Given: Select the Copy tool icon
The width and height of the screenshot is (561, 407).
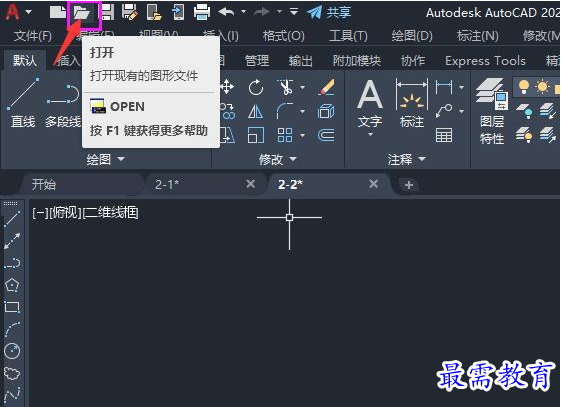Looking at the screenshot, I should click(x=228, y=111).
